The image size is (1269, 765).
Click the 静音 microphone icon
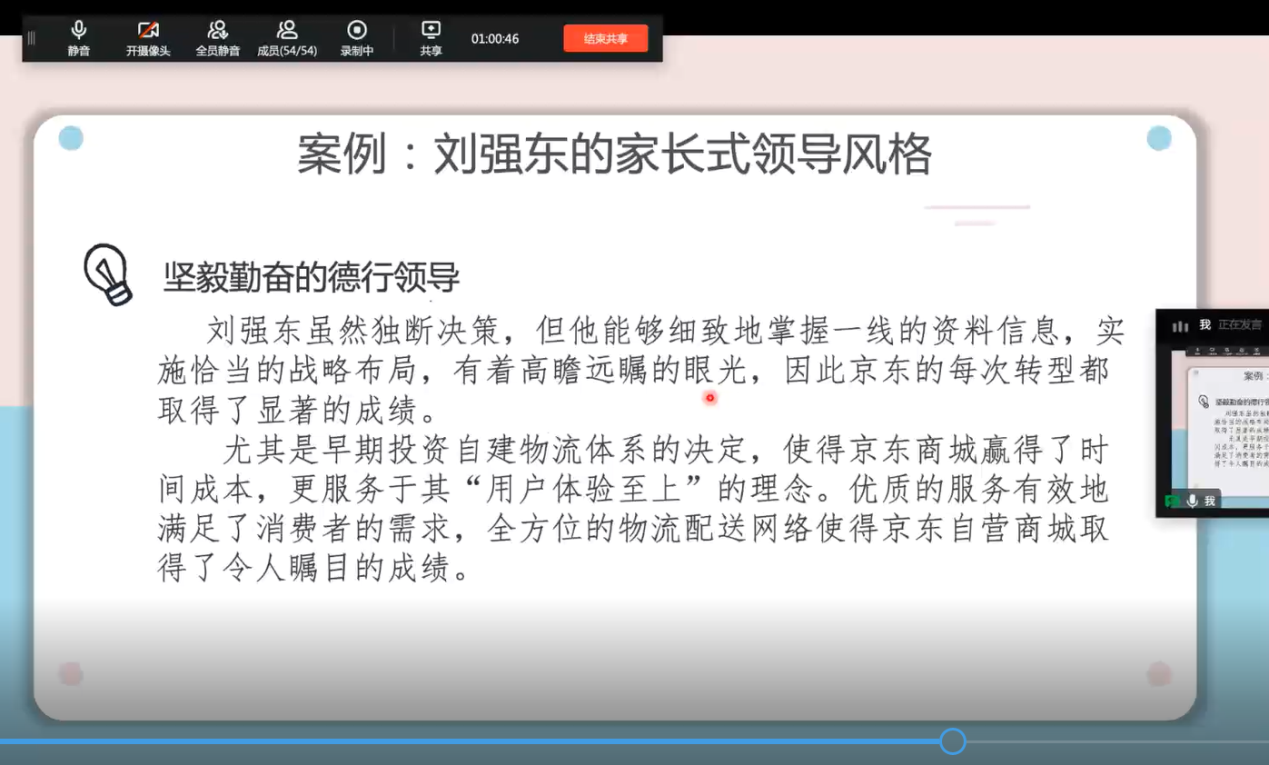click(x=79, y=31)
